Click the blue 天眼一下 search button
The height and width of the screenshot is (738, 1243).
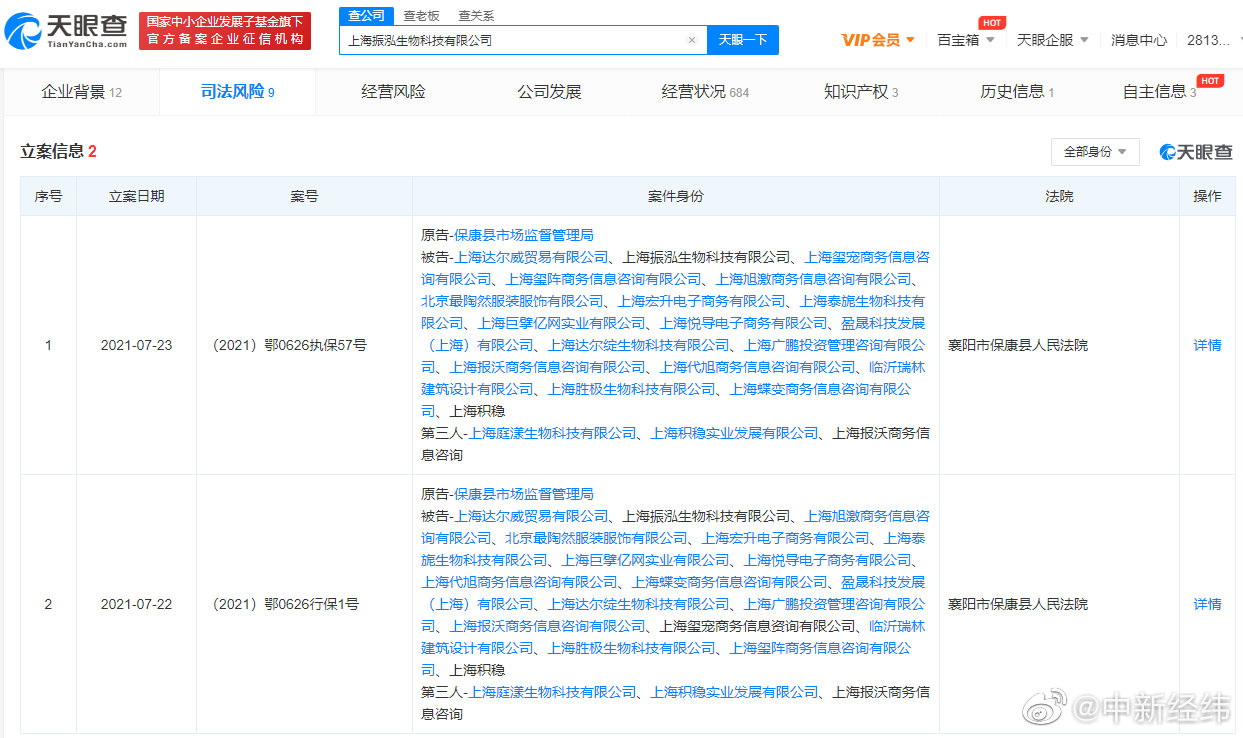coord(742,39)
